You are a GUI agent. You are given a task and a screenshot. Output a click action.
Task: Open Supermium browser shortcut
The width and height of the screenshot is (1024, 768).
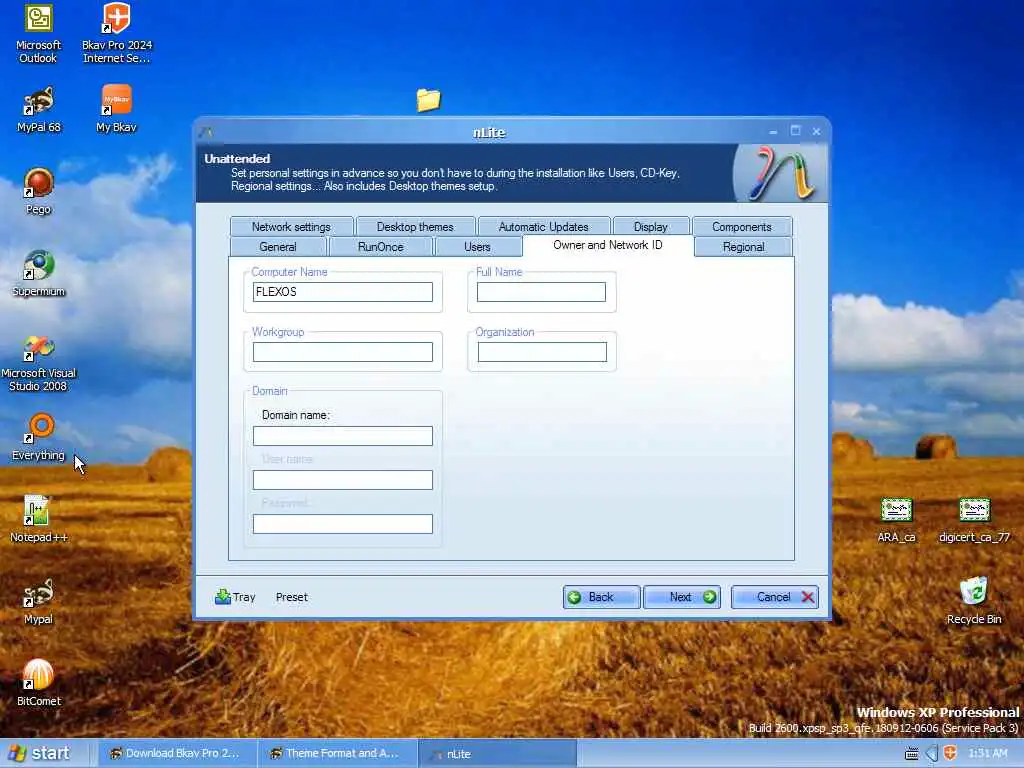[39, 274]
